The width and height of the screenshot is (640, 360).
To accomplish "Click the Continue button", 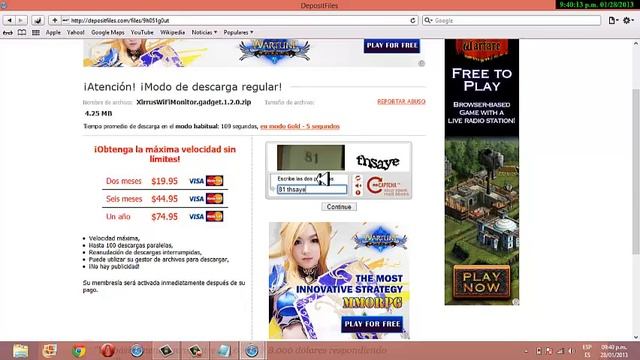I will click(x=339, y=207).
